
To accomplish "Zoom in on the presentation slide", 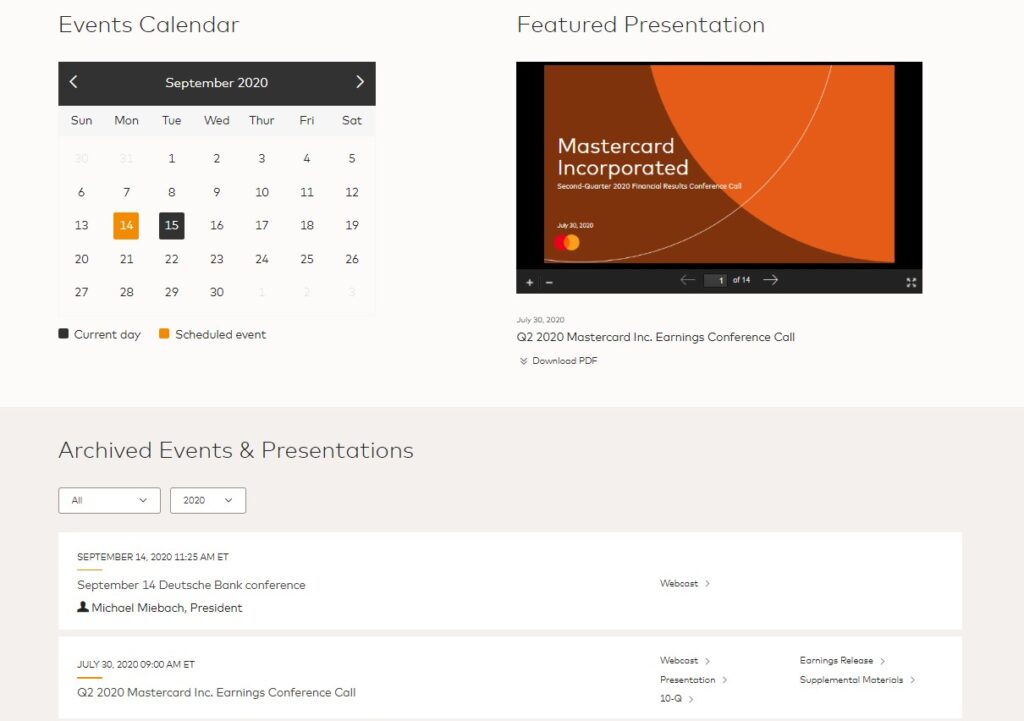I will click(530, 282).
